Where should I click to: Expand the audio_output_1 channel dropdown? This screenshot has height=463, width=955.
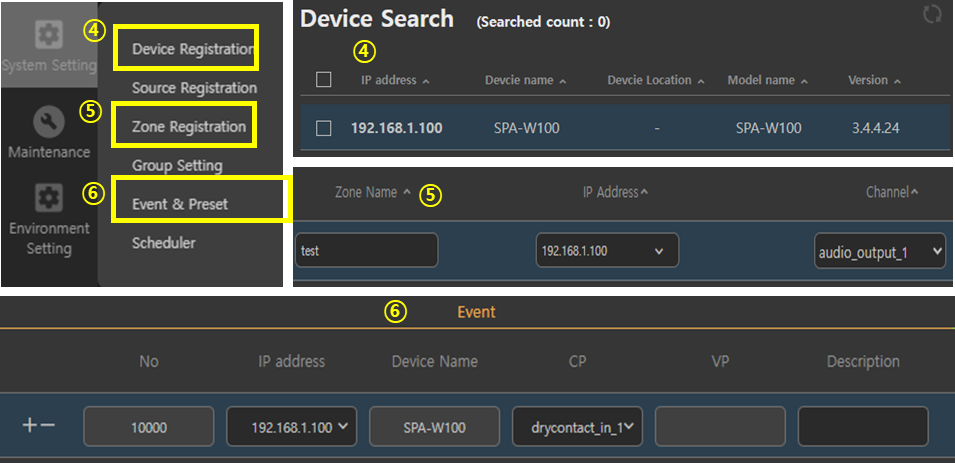pos(879,252)
